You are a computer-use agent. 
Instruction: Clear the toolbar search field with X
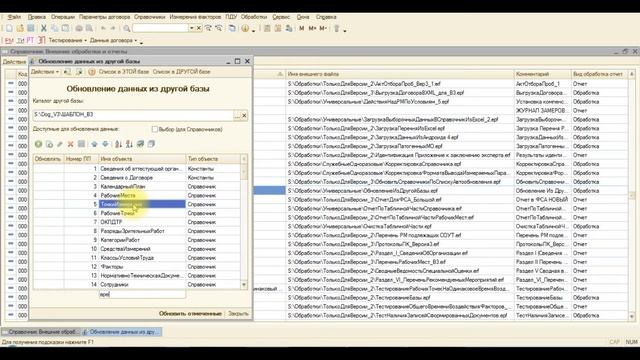[x=199, y=28]
